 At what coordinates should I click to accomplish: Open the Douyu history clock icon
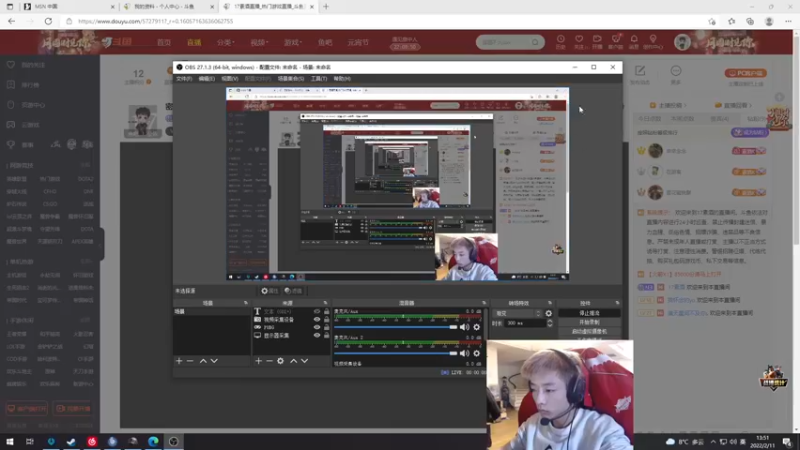point(560,41)
